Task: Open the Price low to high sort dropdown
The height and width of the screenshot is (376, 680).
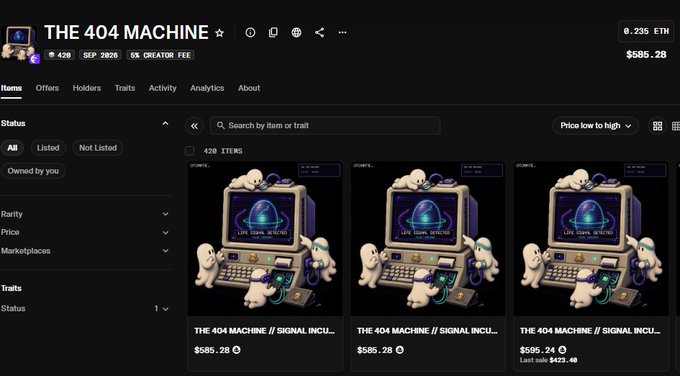Action: click(595, 126)
